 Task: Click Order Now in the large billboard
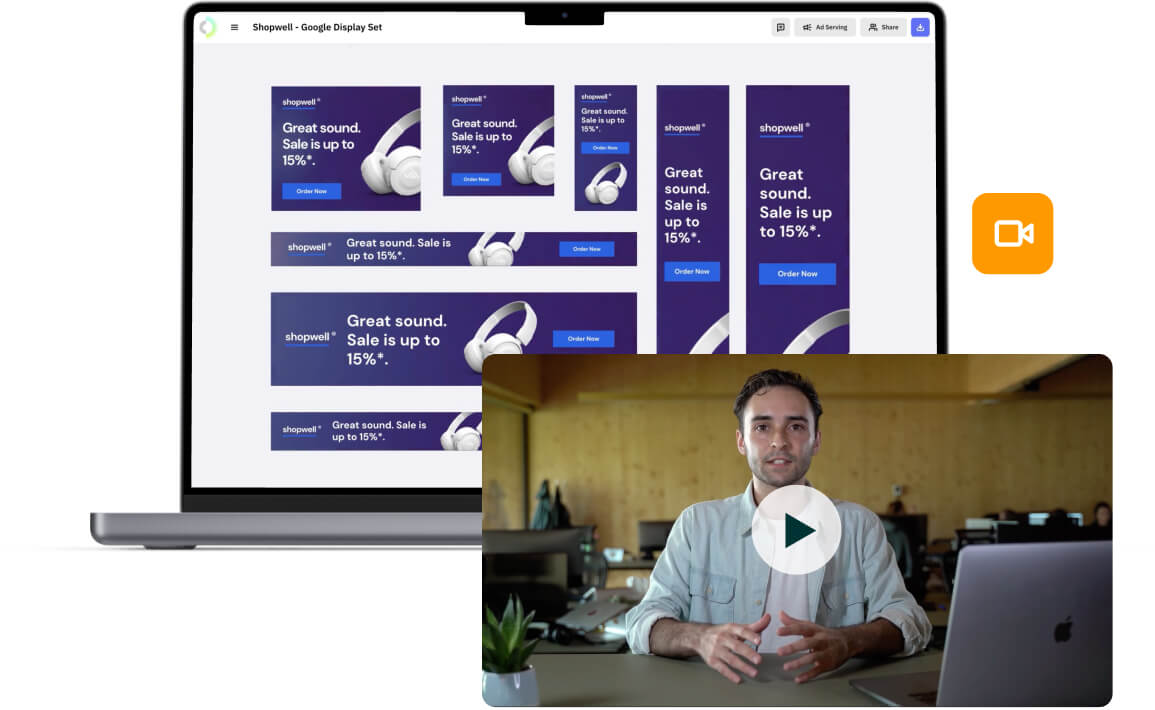pos(583,339)
